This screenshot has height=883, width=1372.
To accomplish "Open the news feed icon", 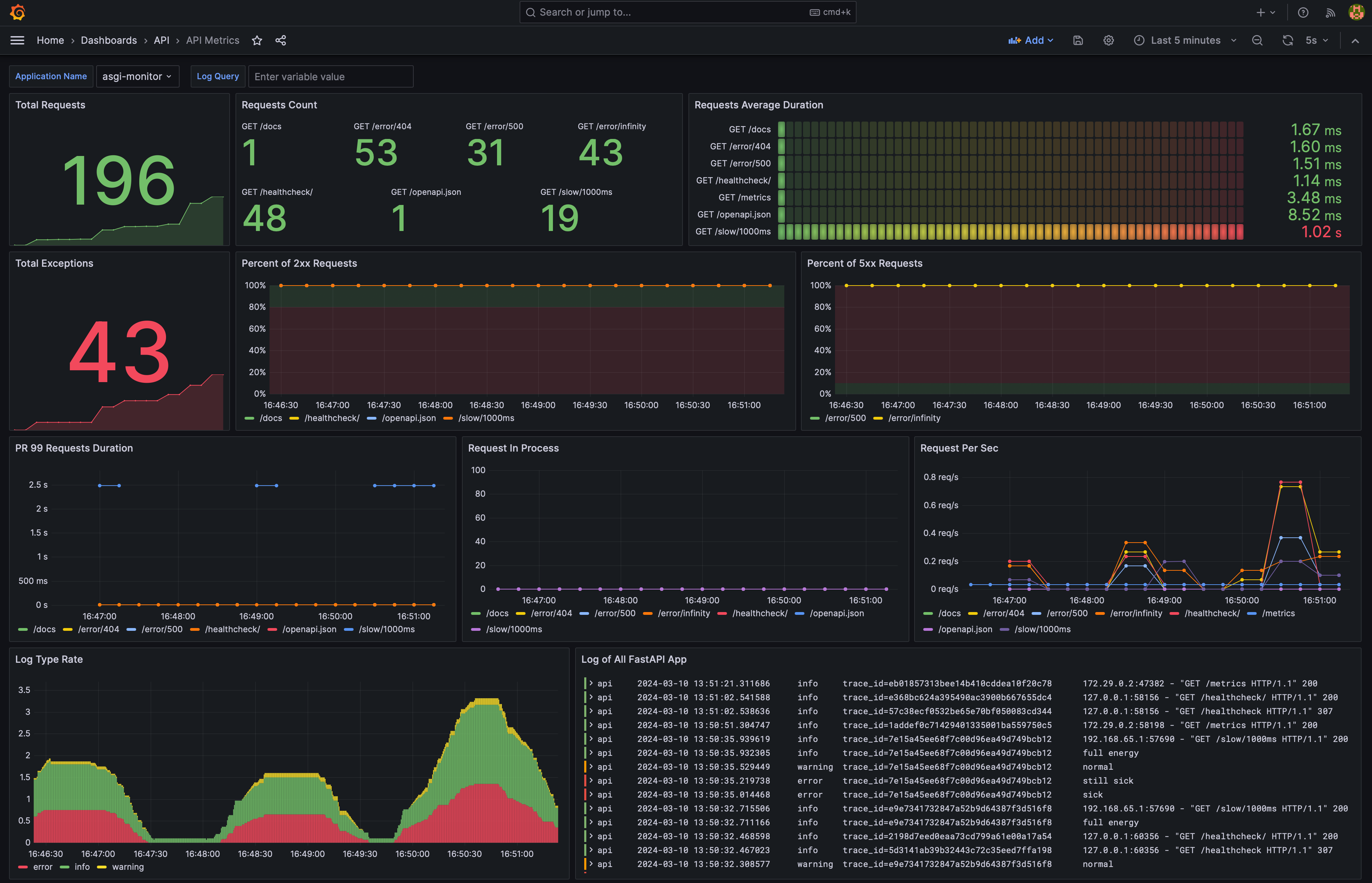I will pyautogui.click(x=1330, y=12).
